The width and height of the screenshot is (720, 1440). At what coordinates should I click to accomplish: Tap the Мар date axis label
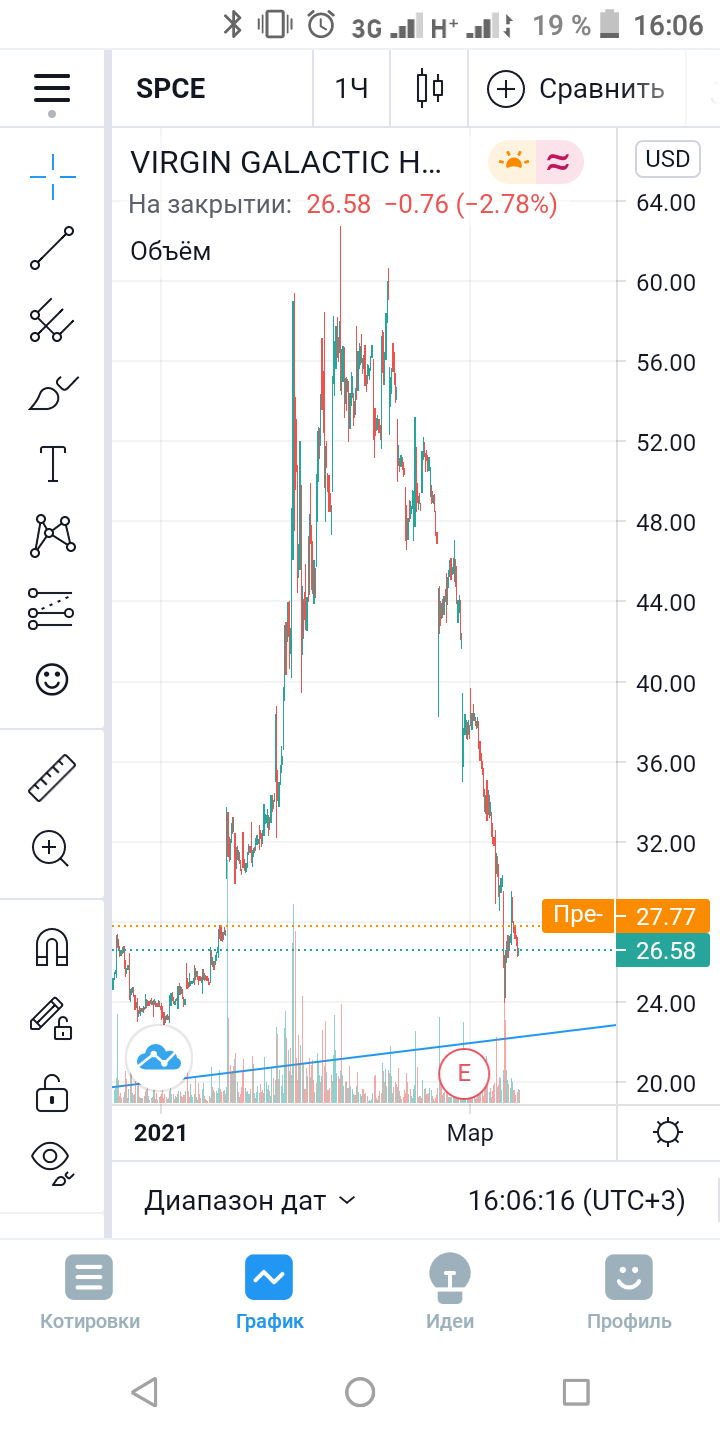470,1133
